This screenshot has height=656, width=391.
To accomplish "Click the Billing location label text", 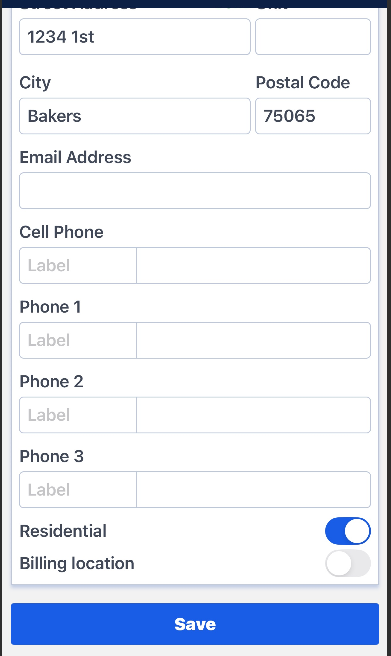I will (x=77, y=564).
